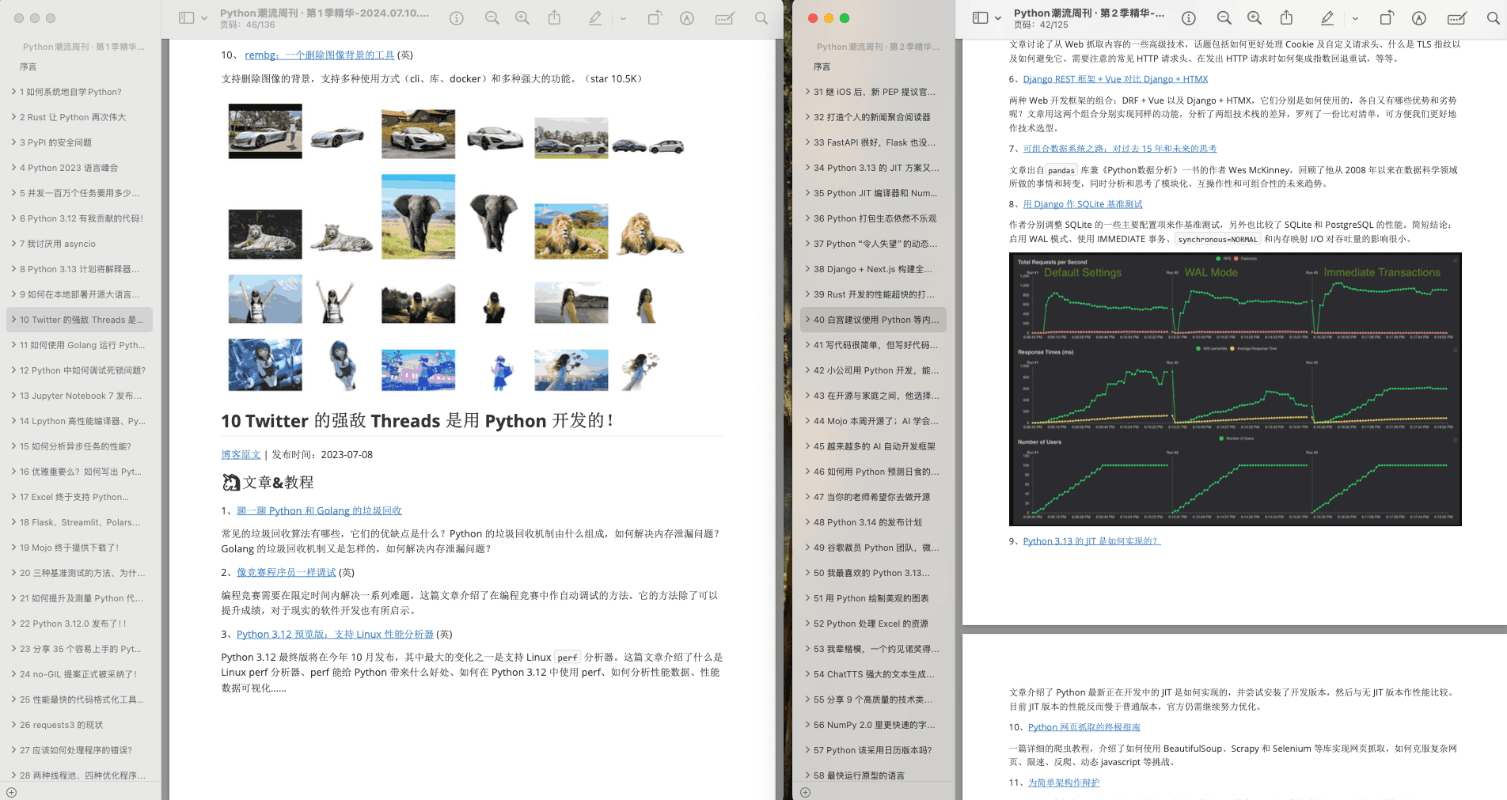This screenshot has width=1507, height=800.
Task: Open the Markup toolbar in 第1季 window
Action: coord(687,18)
